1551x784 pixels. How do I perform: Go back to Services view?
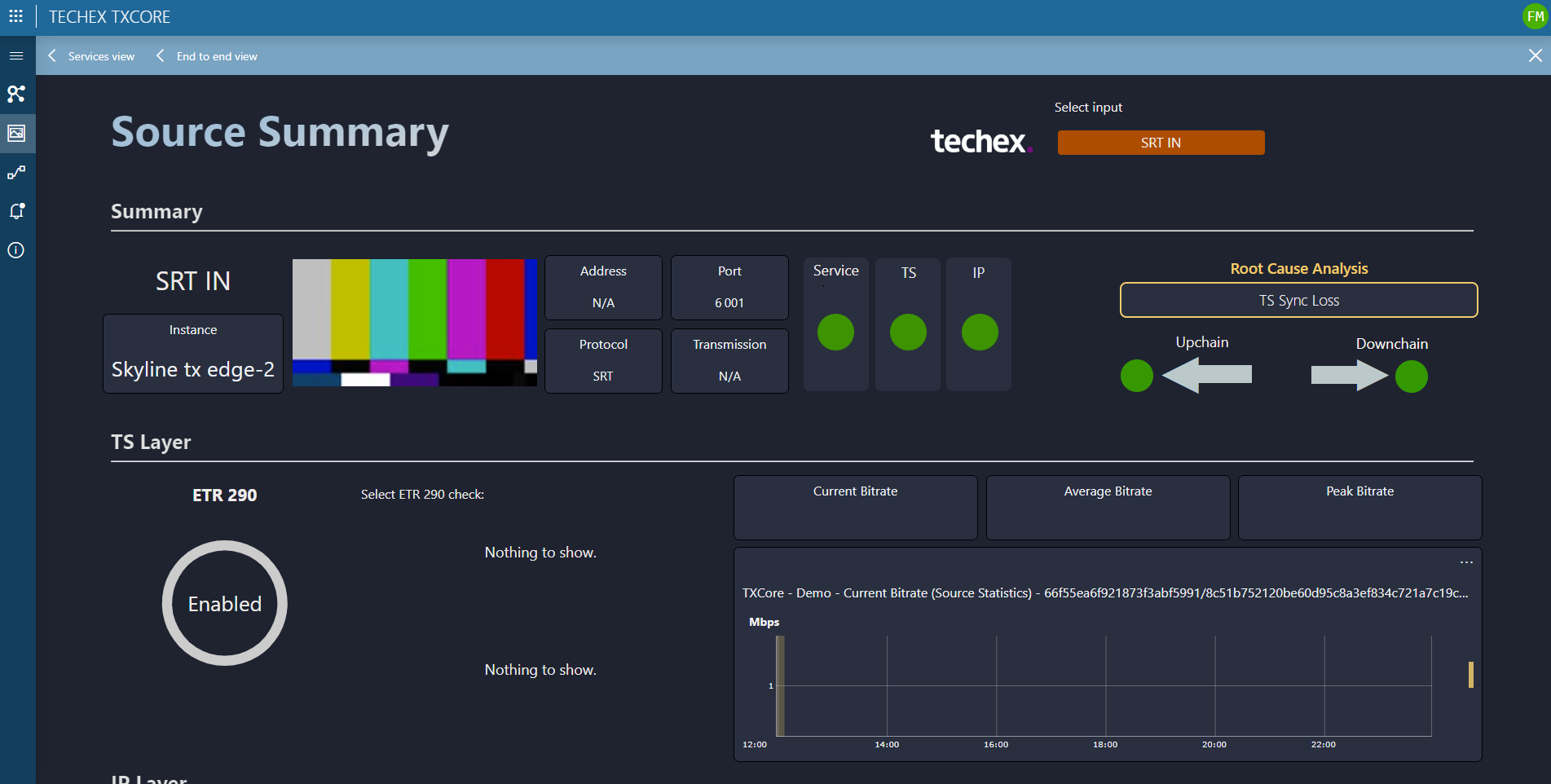tap(101, 56)
